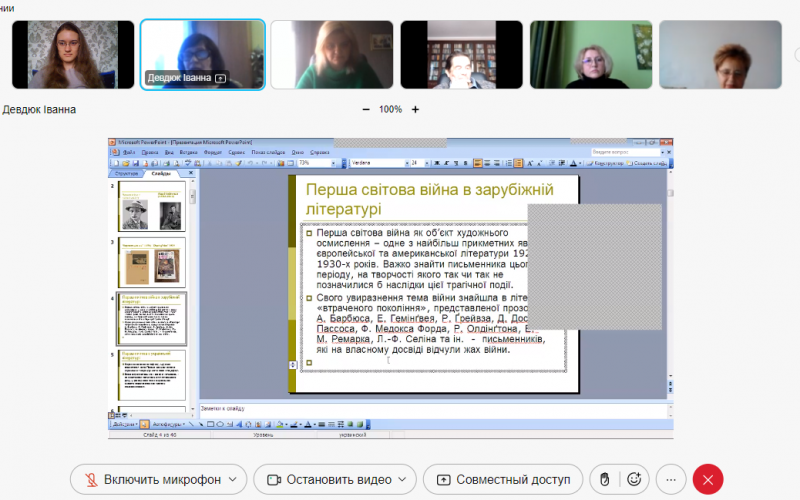The height and width of the screenshot is (500, 800).
Task: Click the raise hand icon
Action: [x=604, y=479]
